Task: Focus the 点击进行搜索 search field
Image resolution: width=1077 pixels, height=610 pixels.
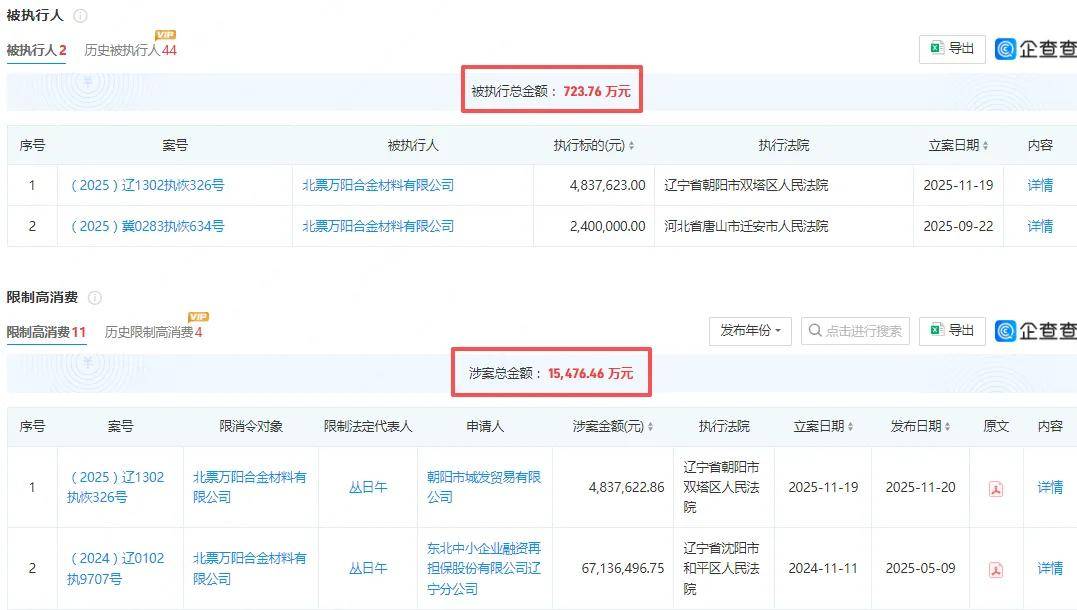Action: [x=862, y=331]
